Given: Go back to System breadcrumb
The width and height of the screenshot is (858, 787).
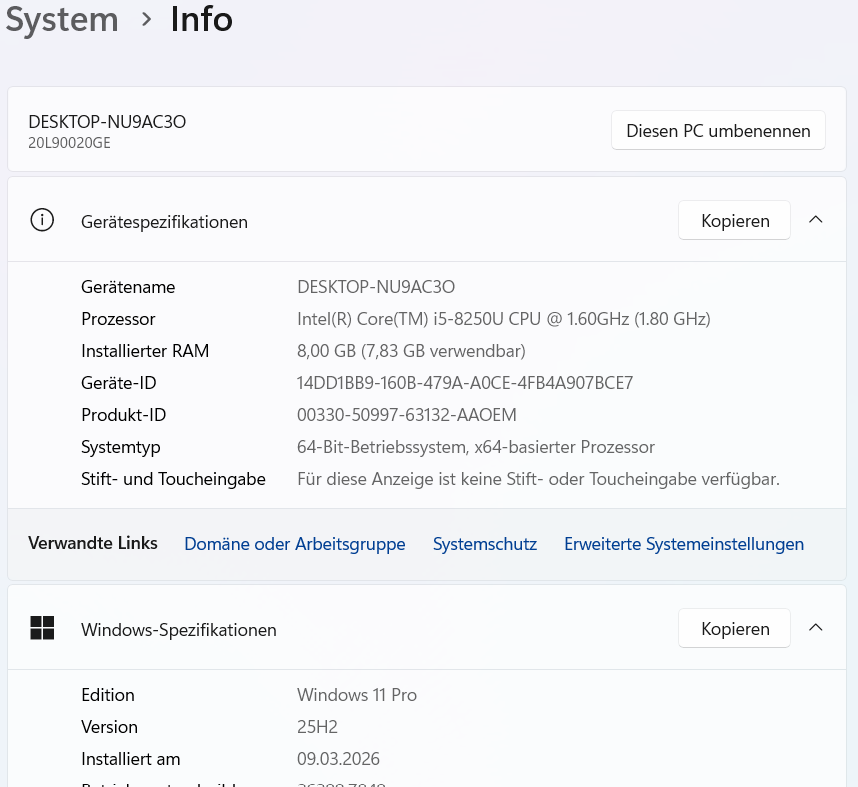Looking at the screenshot, I should (x=62, y=20).
